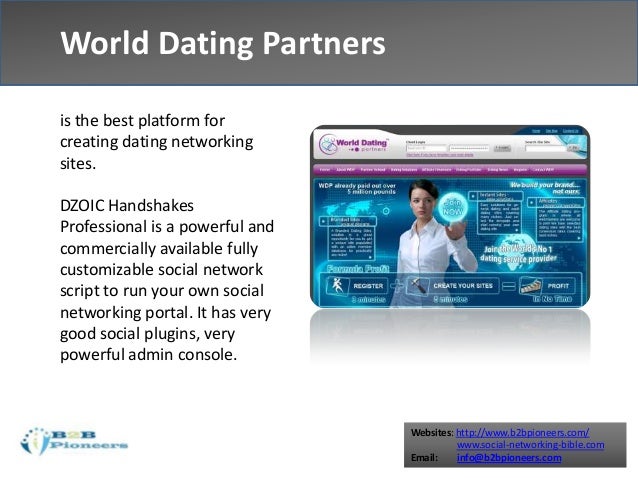The height and width of the screenshot is (479, 638).
Task: Click the 'DZOIC Handshakes' text line
Action: [x=127, y=206]
